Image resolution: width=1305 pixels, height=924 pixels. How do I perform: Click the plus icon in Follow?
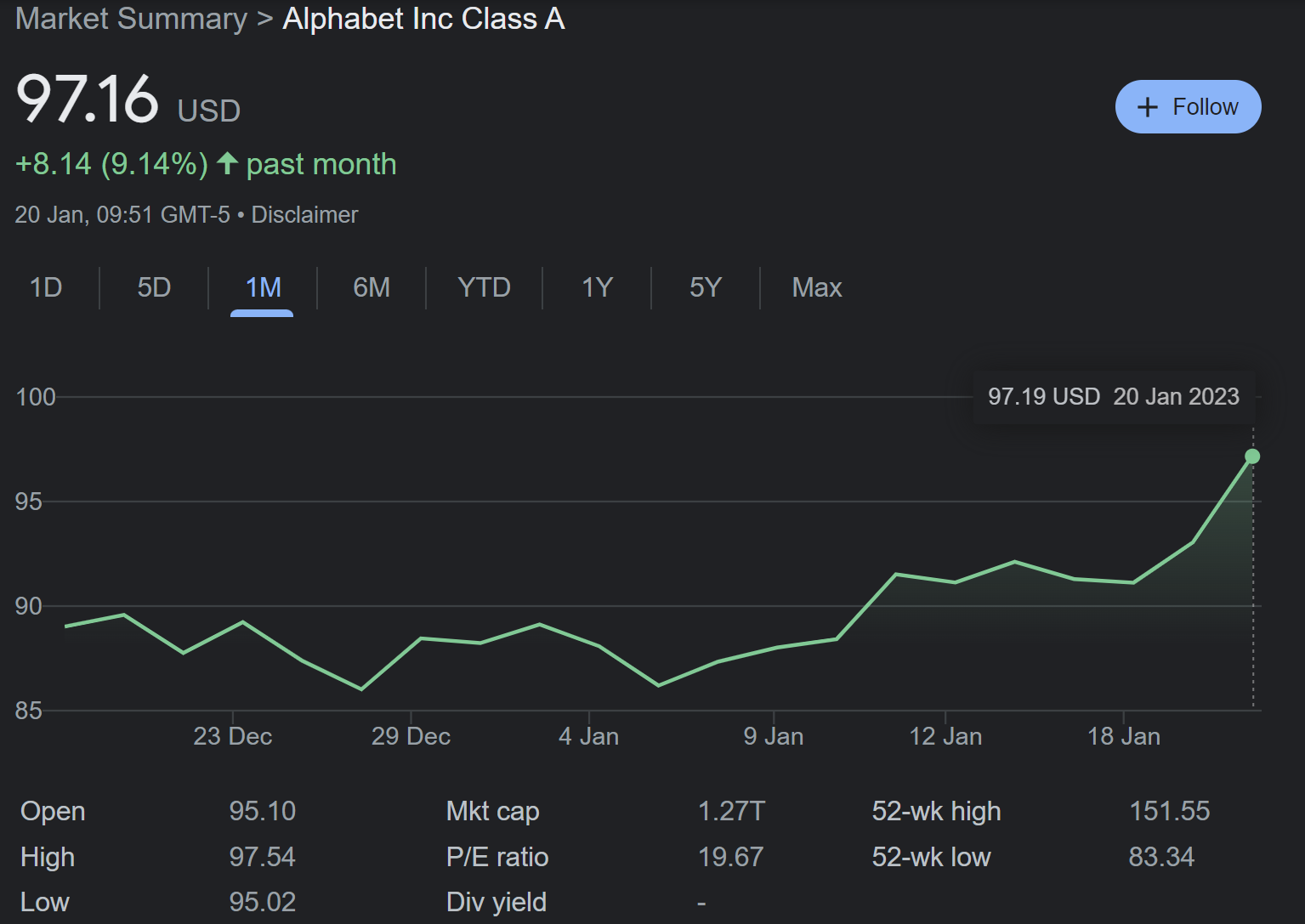pyautogui.click(x=1148, y=107)
